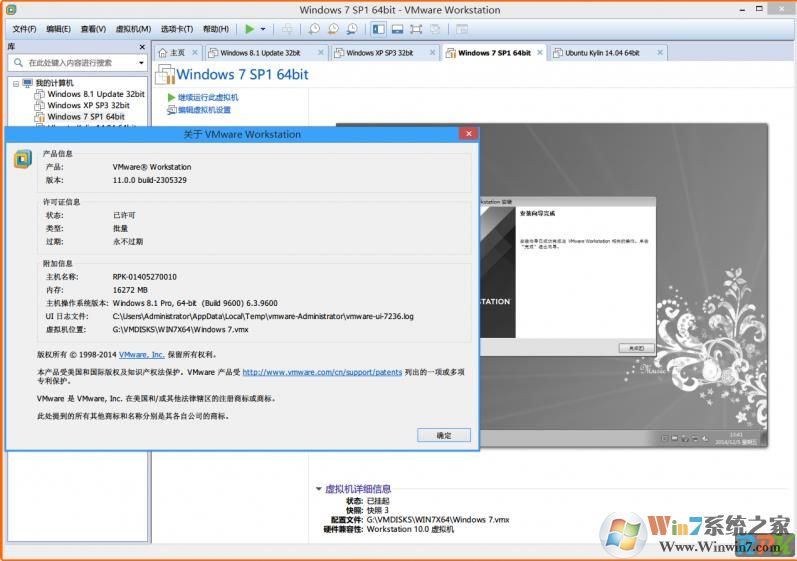Click the library search input field
The image size is (797, 561).
pyautogui.click(x=77, y=63)
